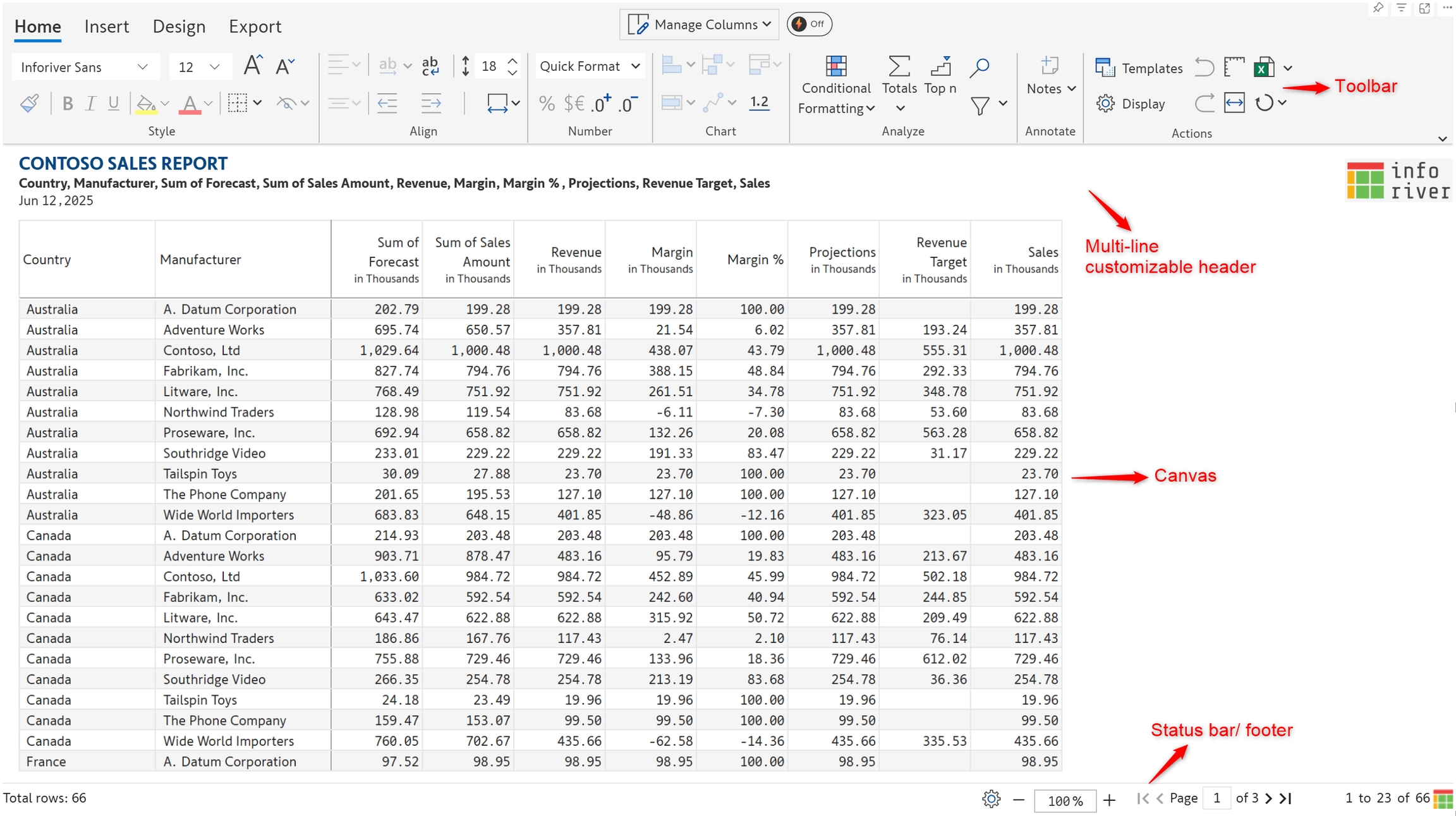
Task: Click the page number input field
Action: pos(1216,798)
